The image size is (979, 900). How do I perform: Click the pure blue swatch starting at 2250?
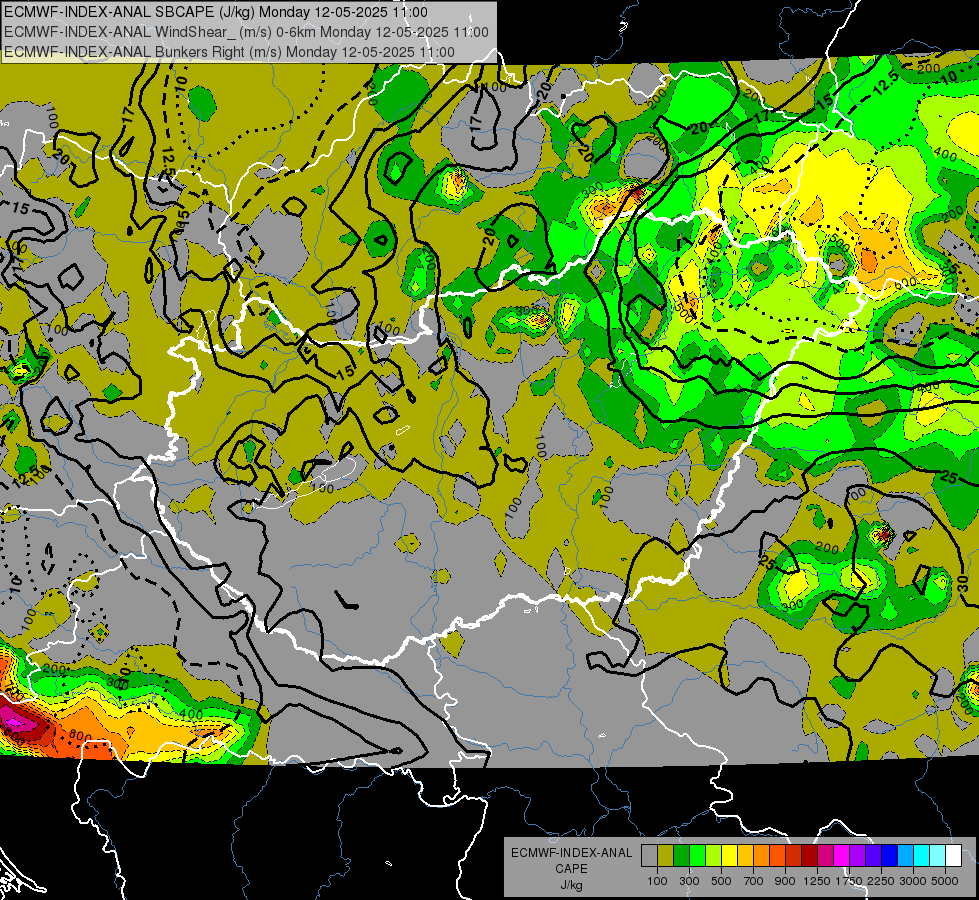click(890, 856)
